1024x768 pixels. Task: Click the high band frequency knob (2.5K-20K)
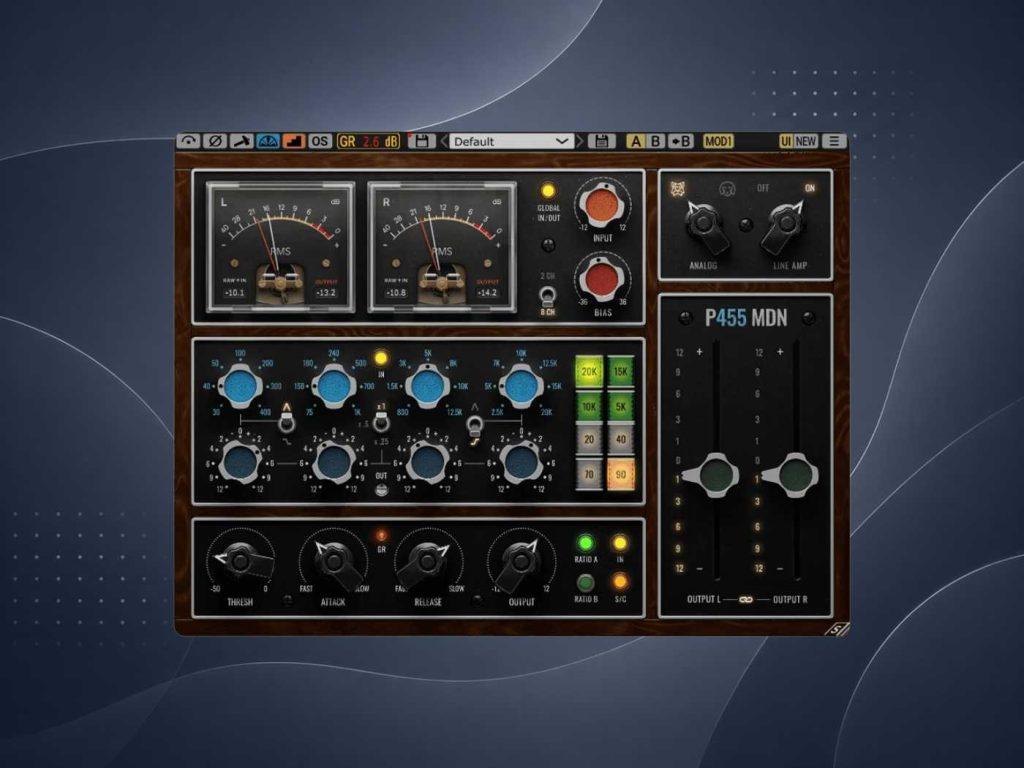[x=521, y=386]
